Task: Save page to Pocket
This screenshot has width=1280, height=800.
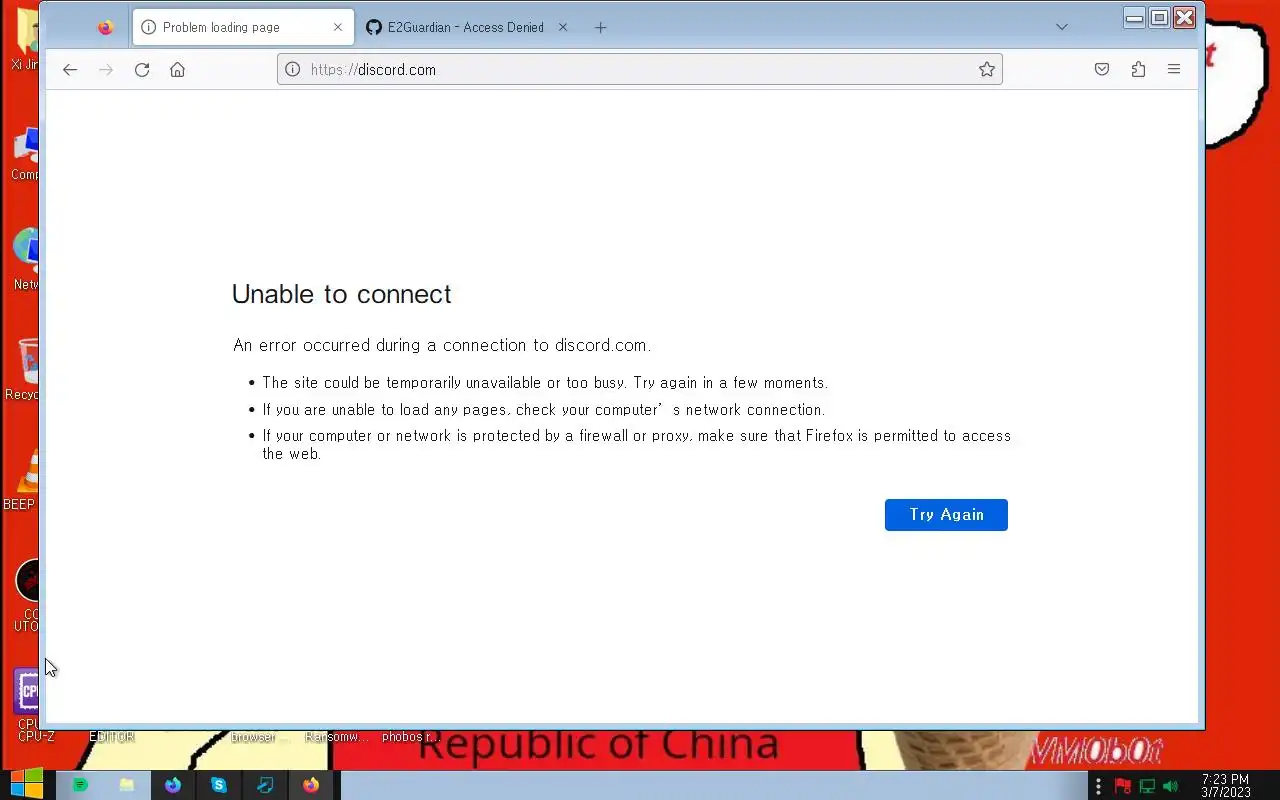Action: (1102, 70)
